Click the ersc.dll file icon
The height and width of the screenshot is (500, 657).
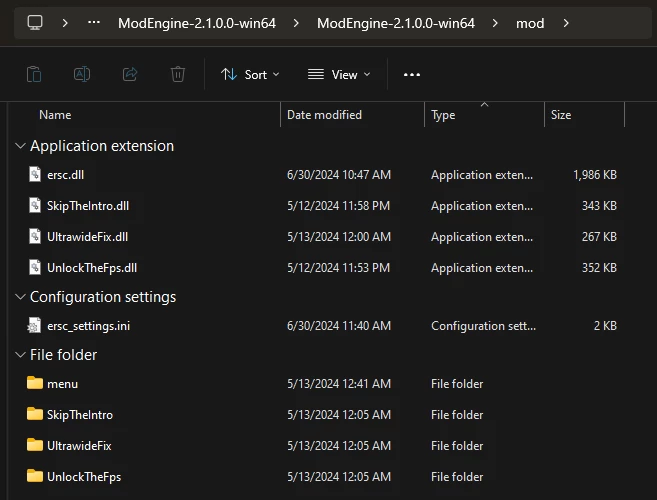pyautogui.click(x=35, y=174)
